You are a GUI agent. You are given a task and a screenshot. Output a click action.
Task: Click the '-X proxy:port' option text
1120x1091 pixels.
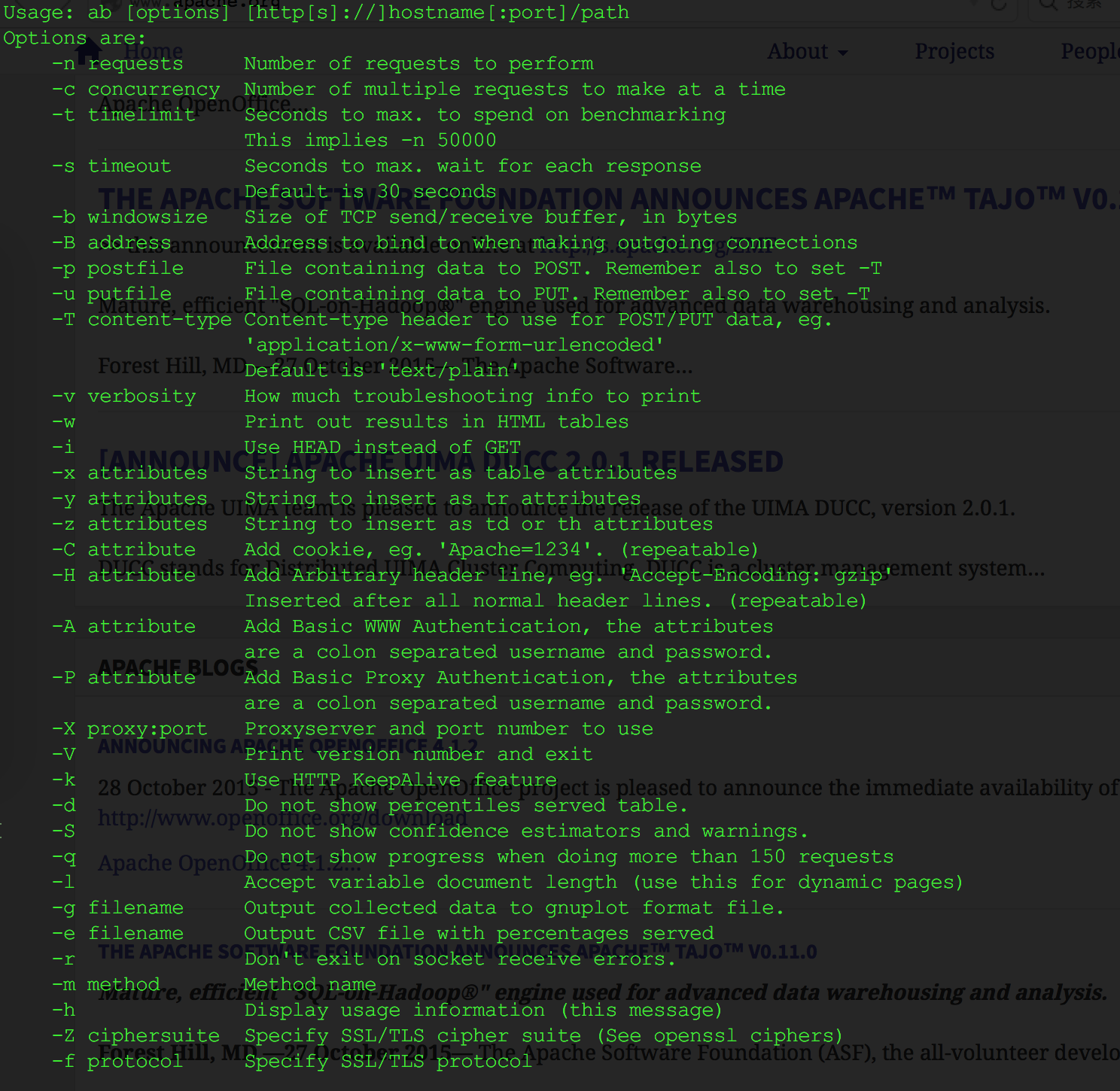129,729
